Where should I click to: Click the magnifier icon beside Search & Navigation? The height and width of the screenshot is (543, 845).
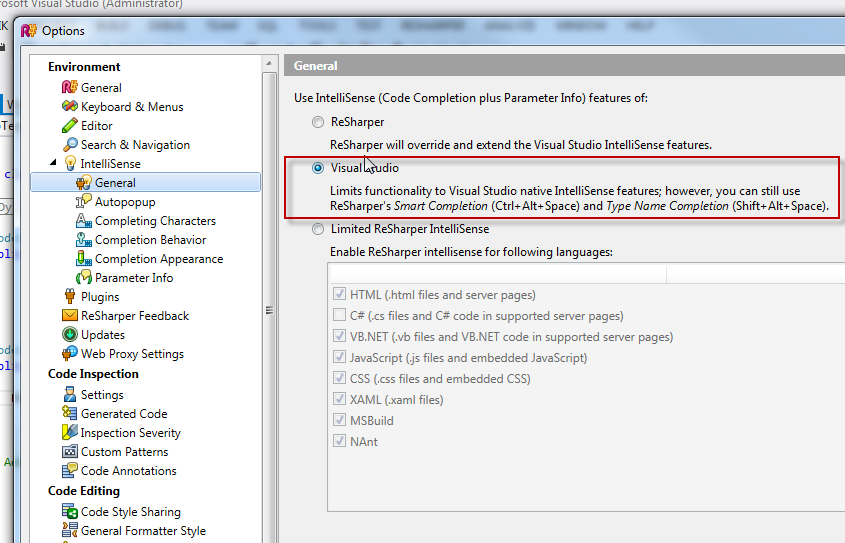(x=70, y=144)
